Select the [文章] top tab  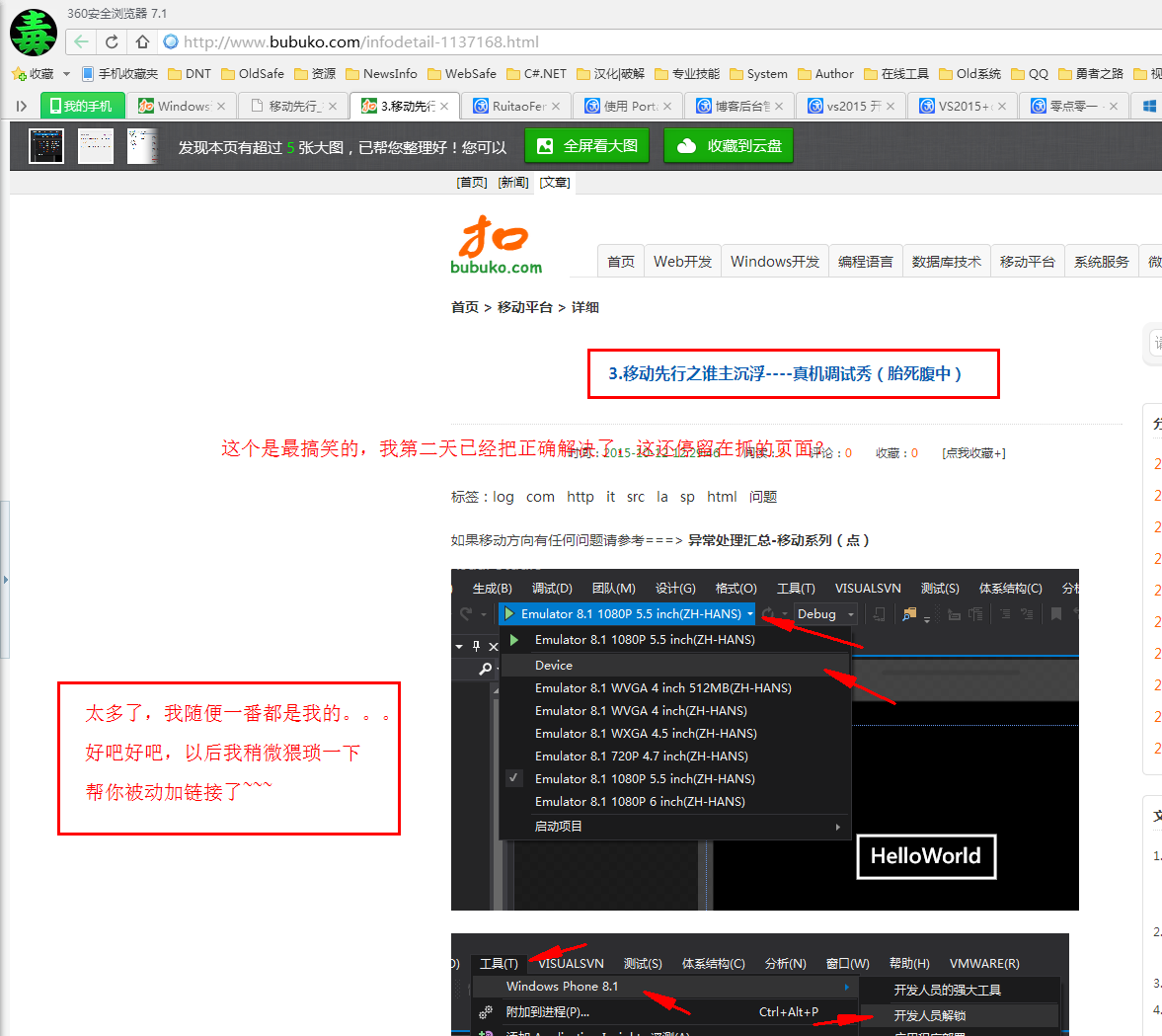pyautogui.click(x=555, y=183)
